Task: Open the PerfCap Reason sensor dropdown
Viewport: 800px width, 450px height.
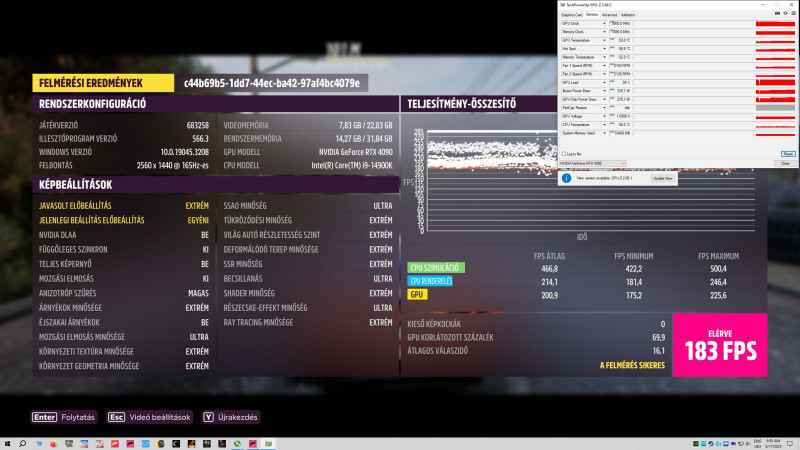Action: (x=604, y=108)
